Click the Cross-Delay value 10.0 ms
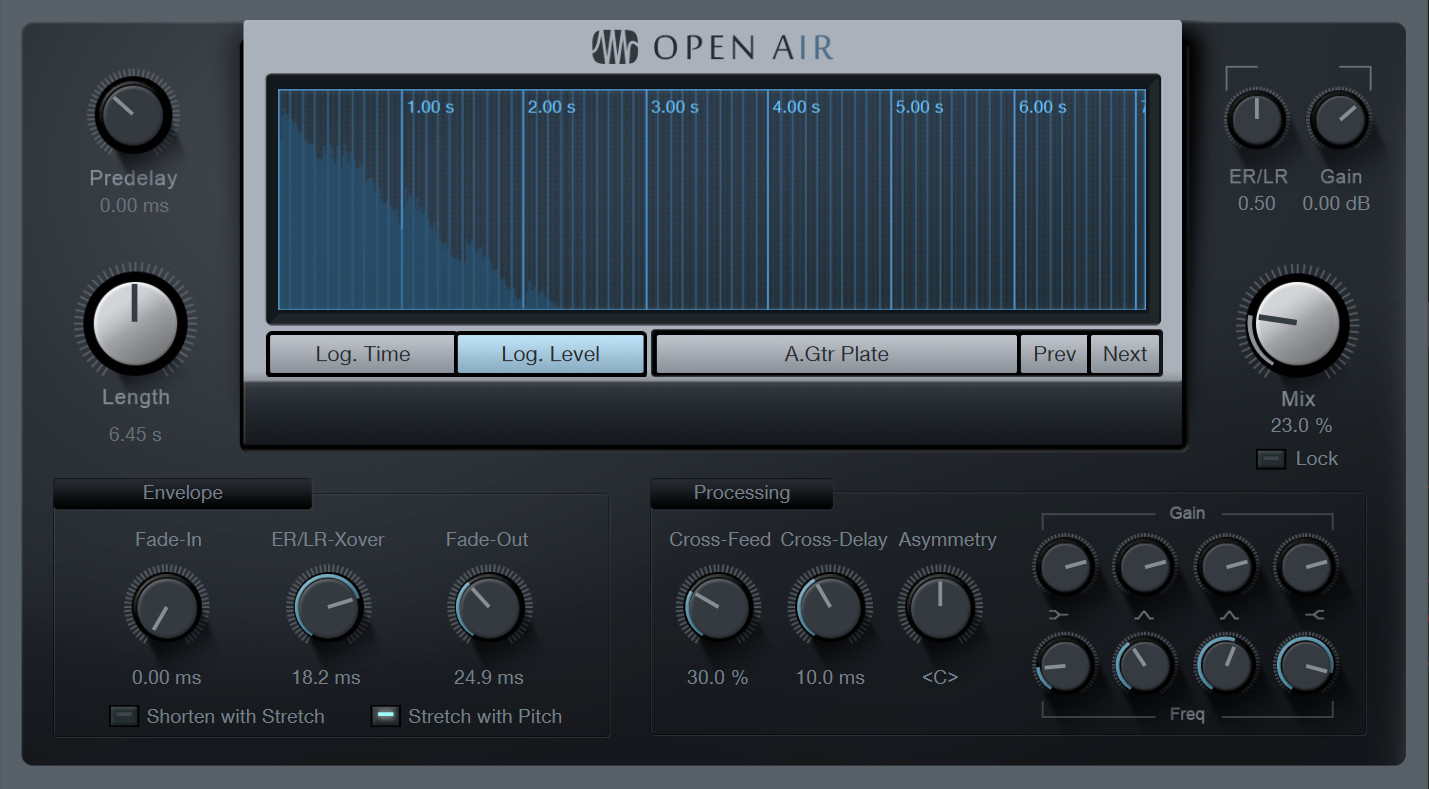 (829, 678)
